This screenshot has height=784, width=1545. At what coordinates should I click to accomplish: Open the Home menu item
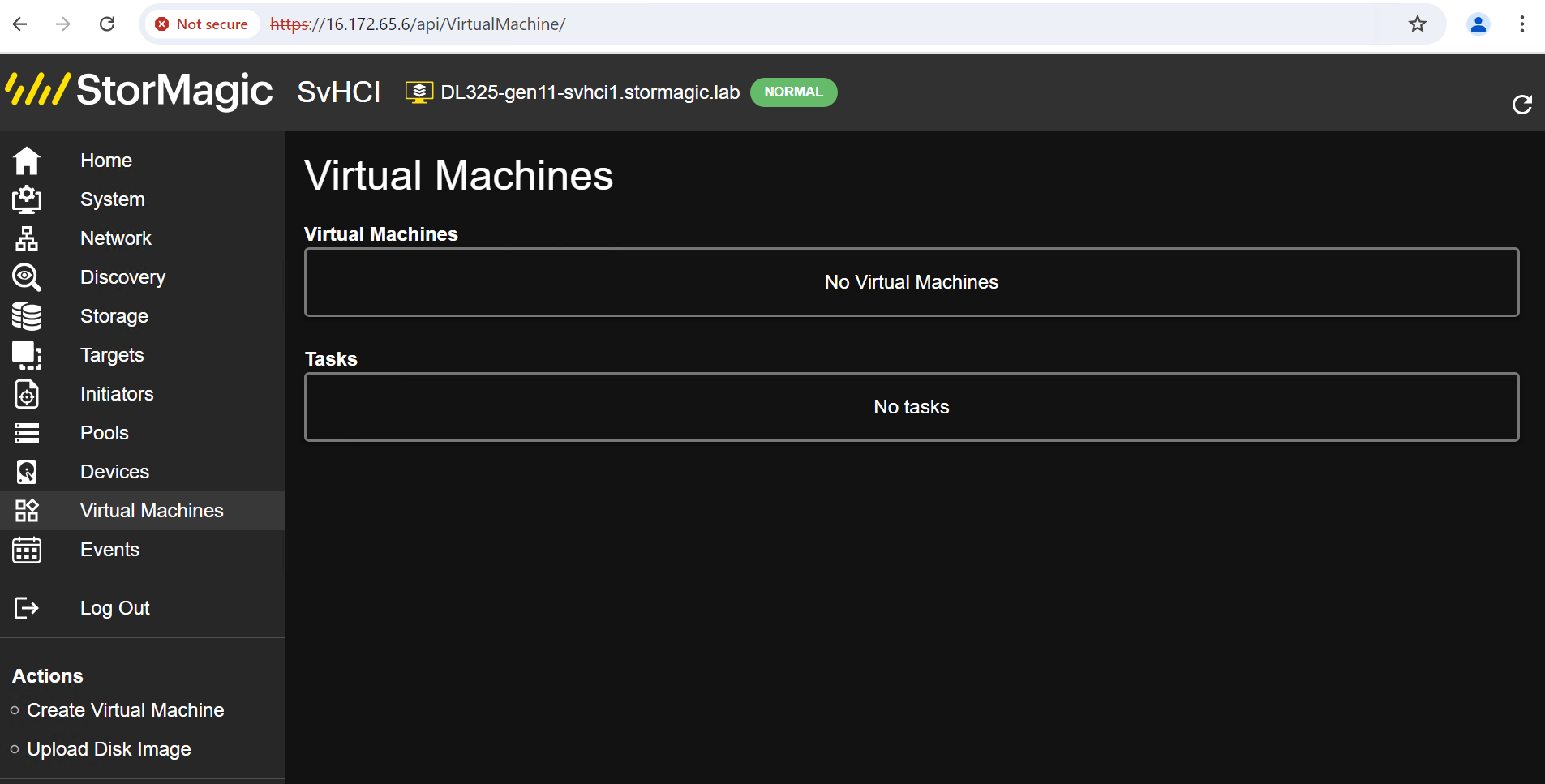[106, 161]
